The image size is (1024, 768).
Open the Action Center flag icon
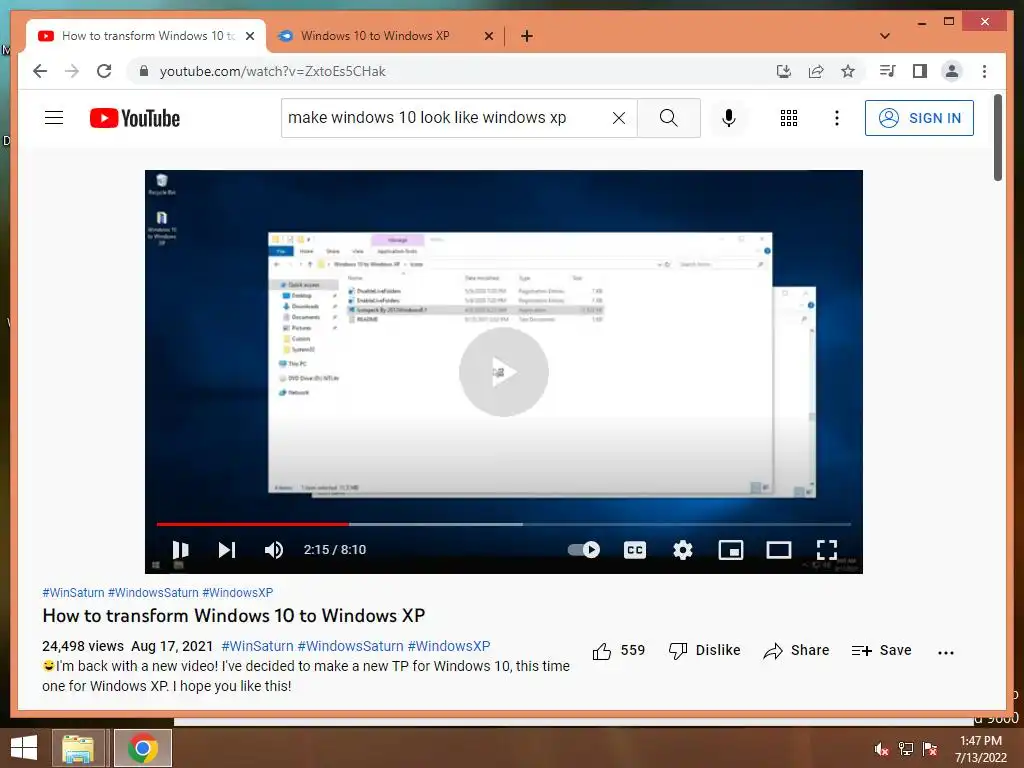(930, 749)
